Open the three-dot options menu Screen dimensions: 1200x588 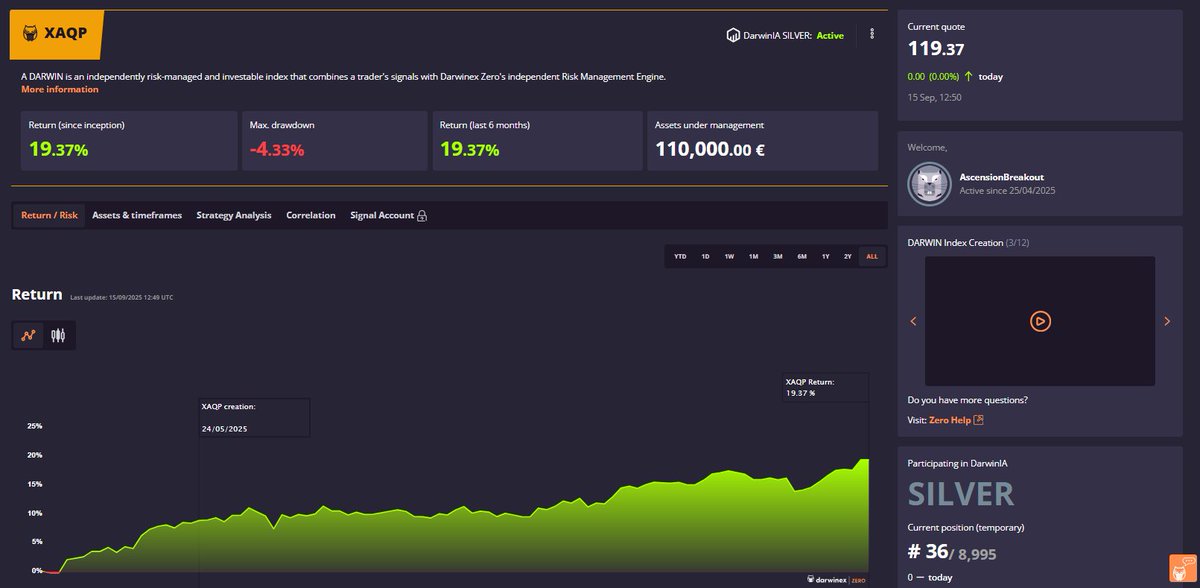pos(872,33)
